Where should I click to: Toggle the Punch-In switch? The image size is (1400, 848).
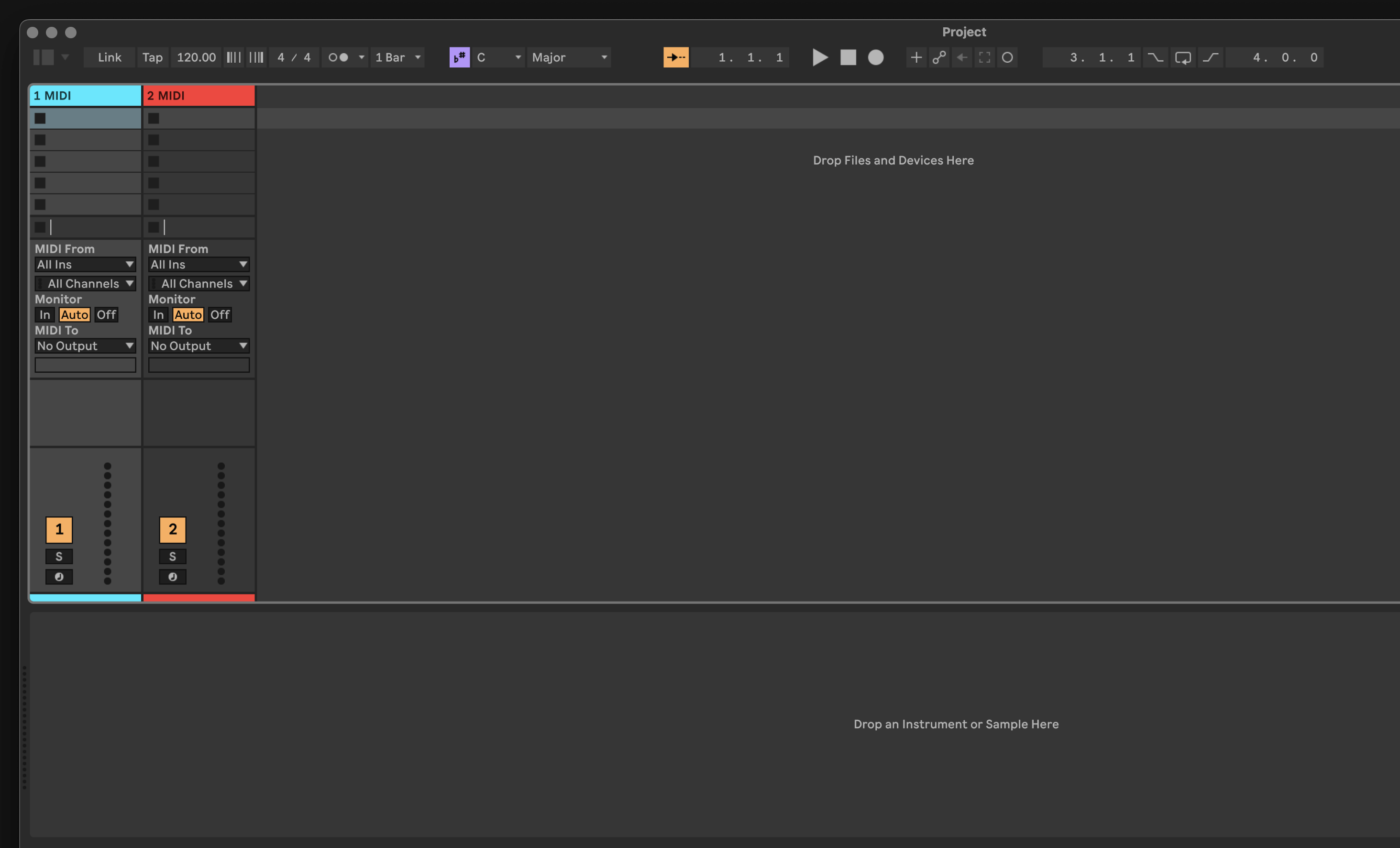point(1155,57)
